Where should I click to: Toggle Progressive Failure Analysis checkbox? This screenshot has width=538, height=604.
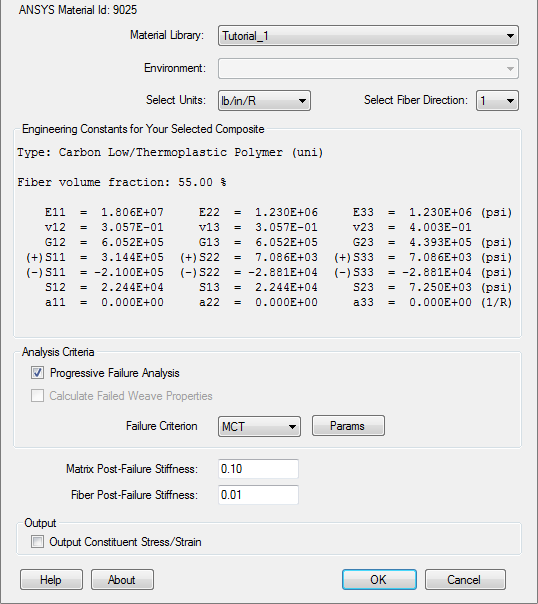click(37, 373)
